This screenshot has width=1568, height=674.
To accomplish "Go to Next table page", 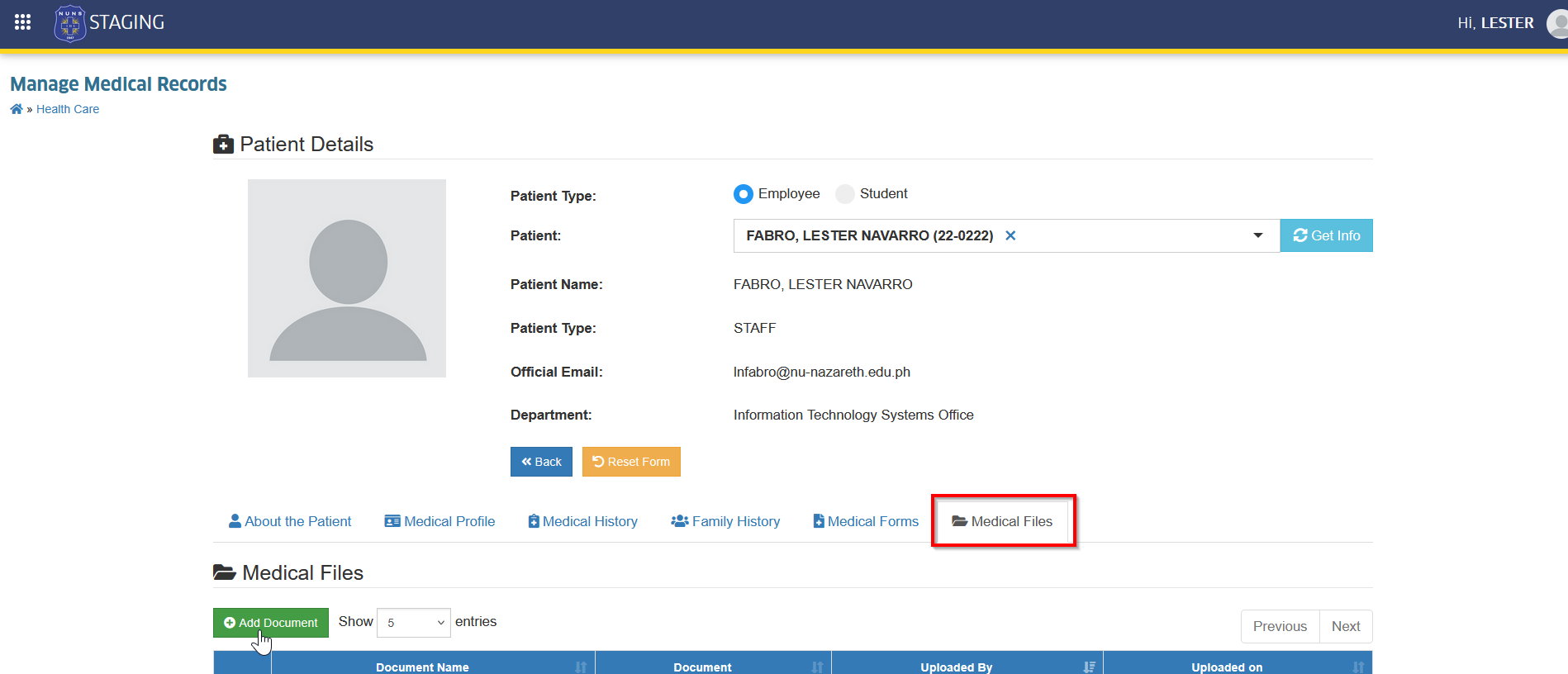I will tap(1346, 626).
